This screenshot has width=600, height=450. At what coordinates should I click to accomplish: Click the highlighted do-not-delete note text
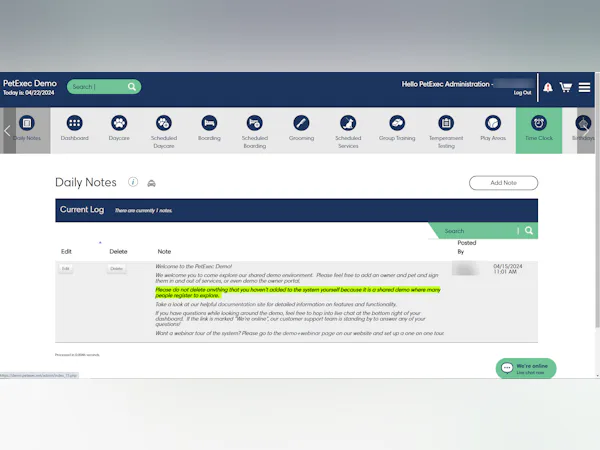pyautogui.click(x=298, y=293)
